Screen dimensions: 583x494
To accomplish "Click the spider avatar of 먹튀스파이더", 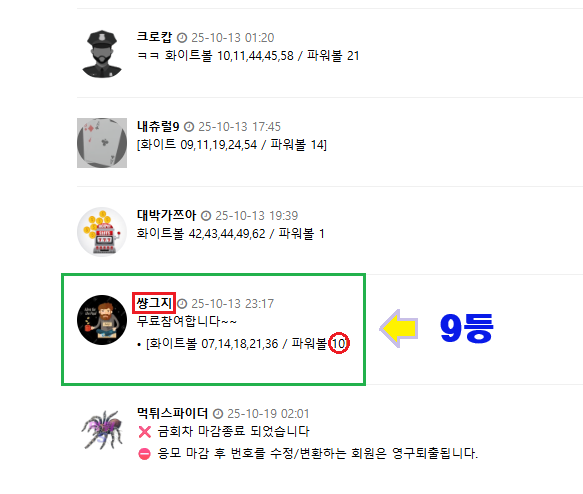I will 103,429.
